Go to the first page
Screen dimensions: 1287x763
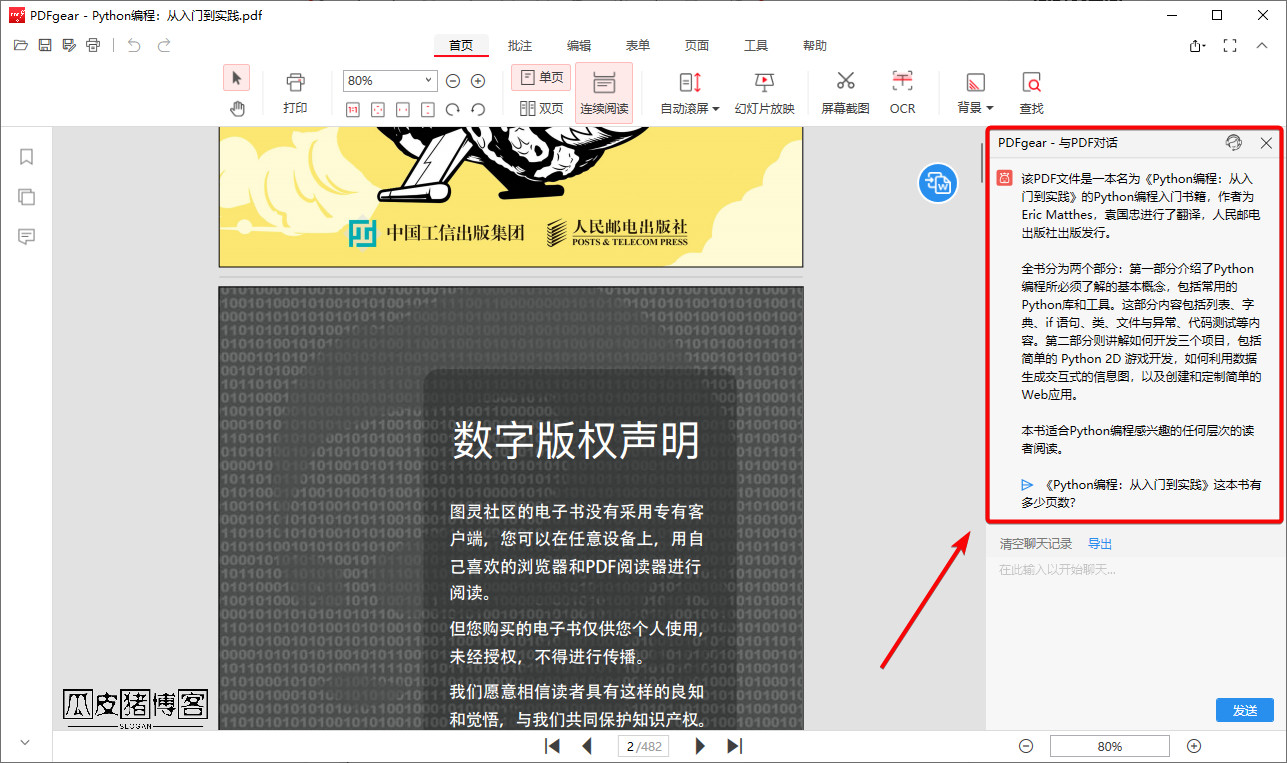(552, 746)
